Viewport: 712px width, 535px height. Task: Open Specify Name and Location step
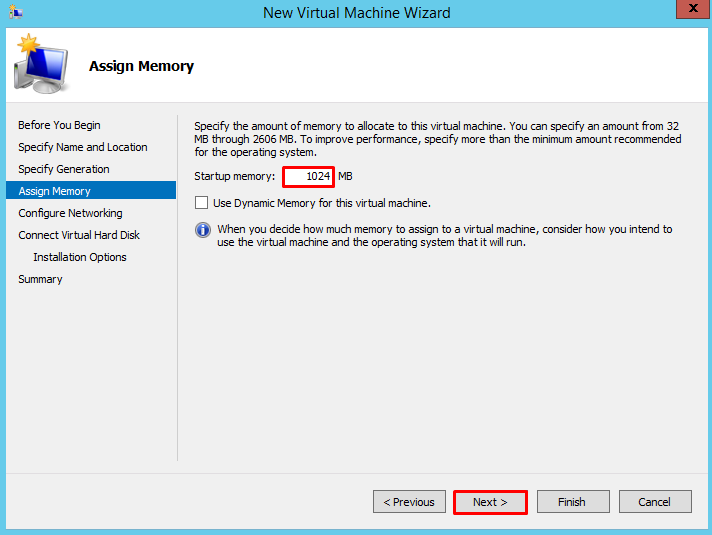click(x=83, y=147)
